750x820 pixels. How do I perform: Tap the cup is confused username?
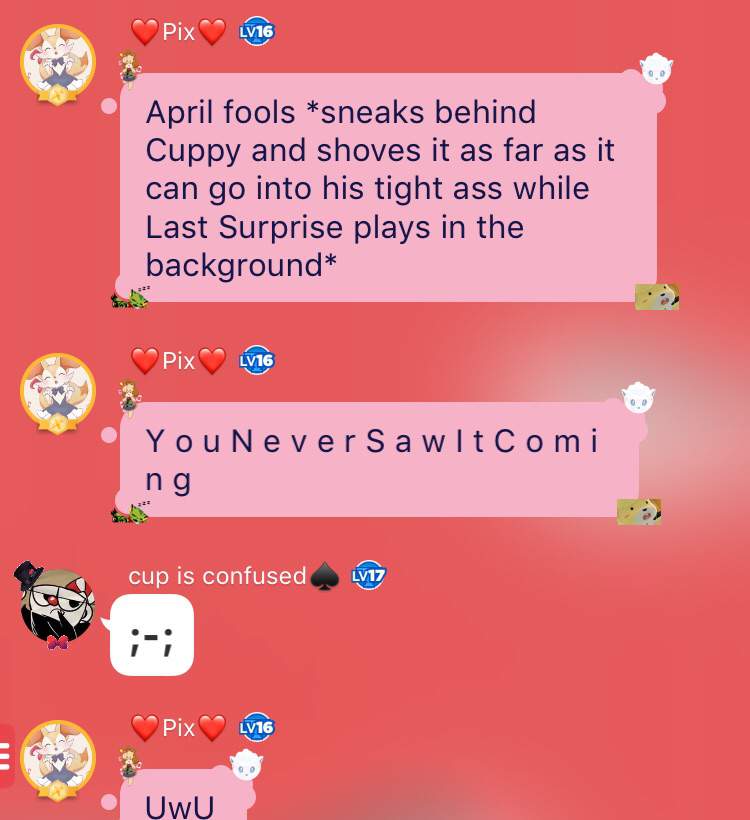[217, 576]
